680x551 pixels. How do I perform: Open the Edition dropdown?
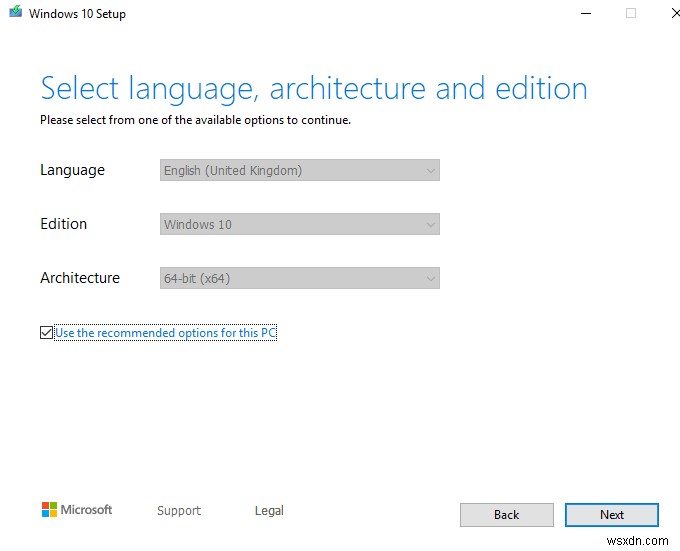point(300,224)
